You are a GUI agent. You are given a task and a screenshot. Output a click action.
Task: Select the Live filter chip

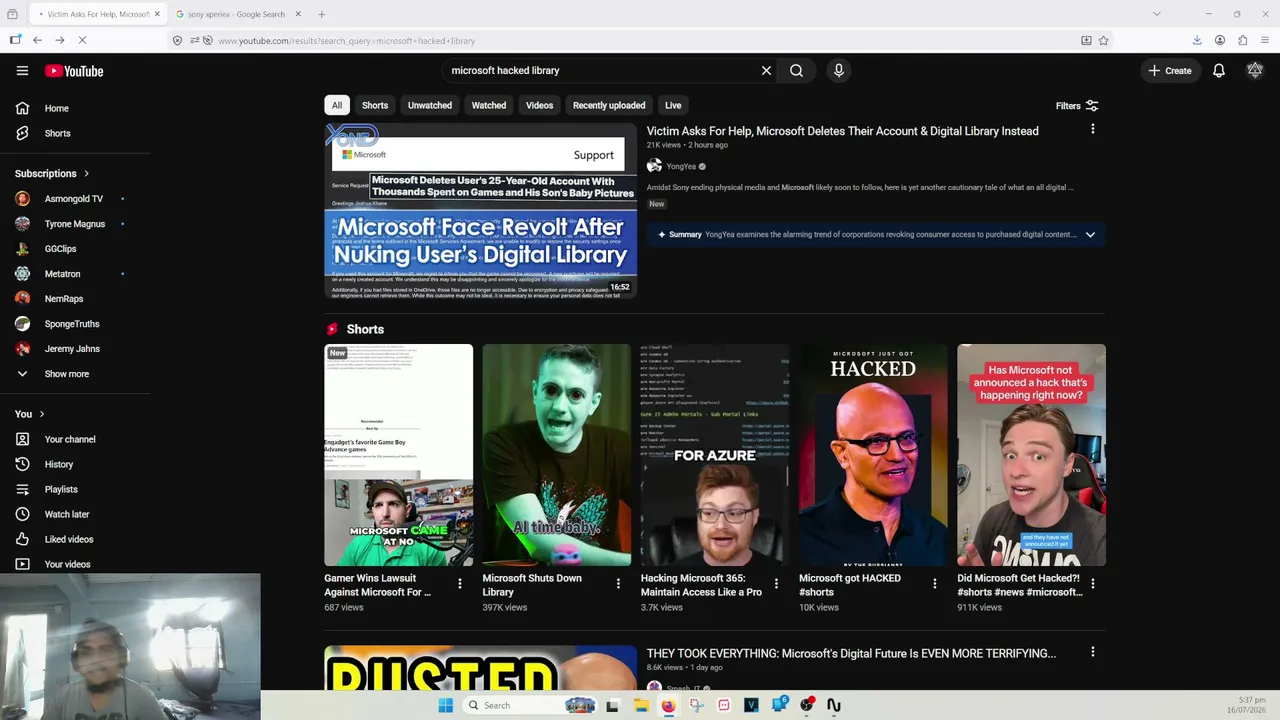[x=673, y=105]
